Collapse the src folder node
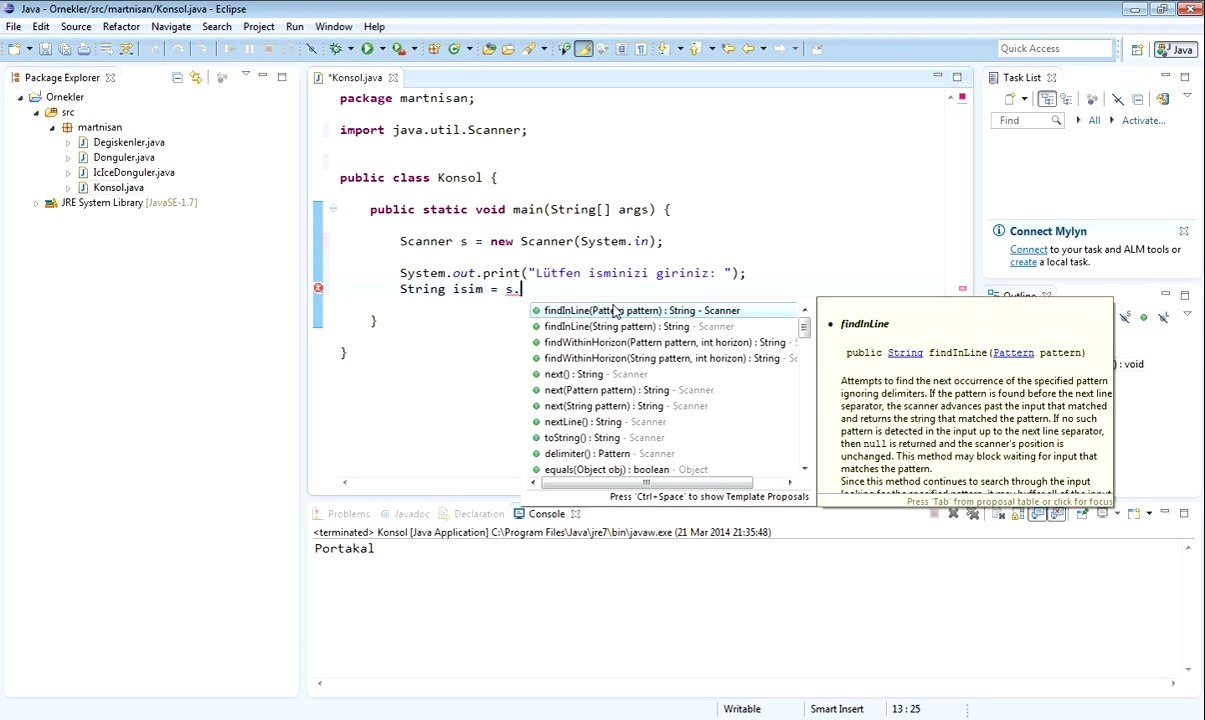Screen dimensions: 1205x720 pyautogui.click(x=36, y=112)
